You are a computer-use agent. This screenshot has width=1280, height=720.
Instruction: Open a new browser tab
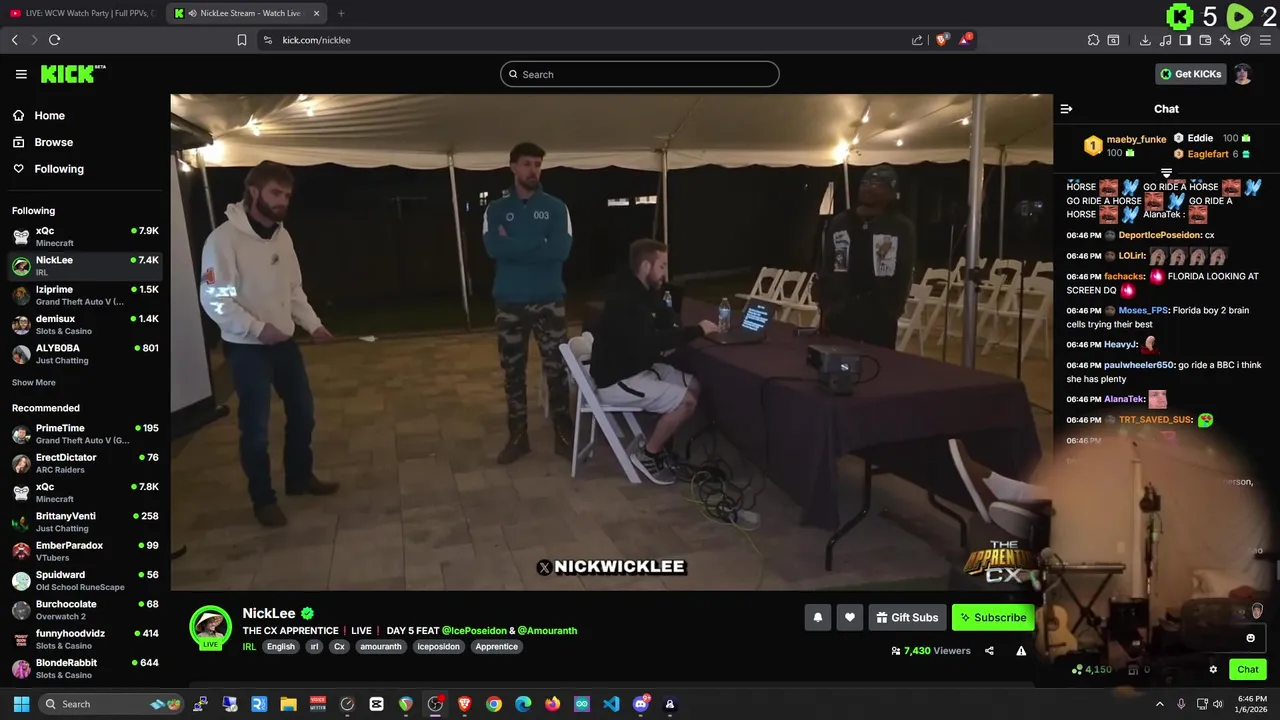tap(341, 13)
